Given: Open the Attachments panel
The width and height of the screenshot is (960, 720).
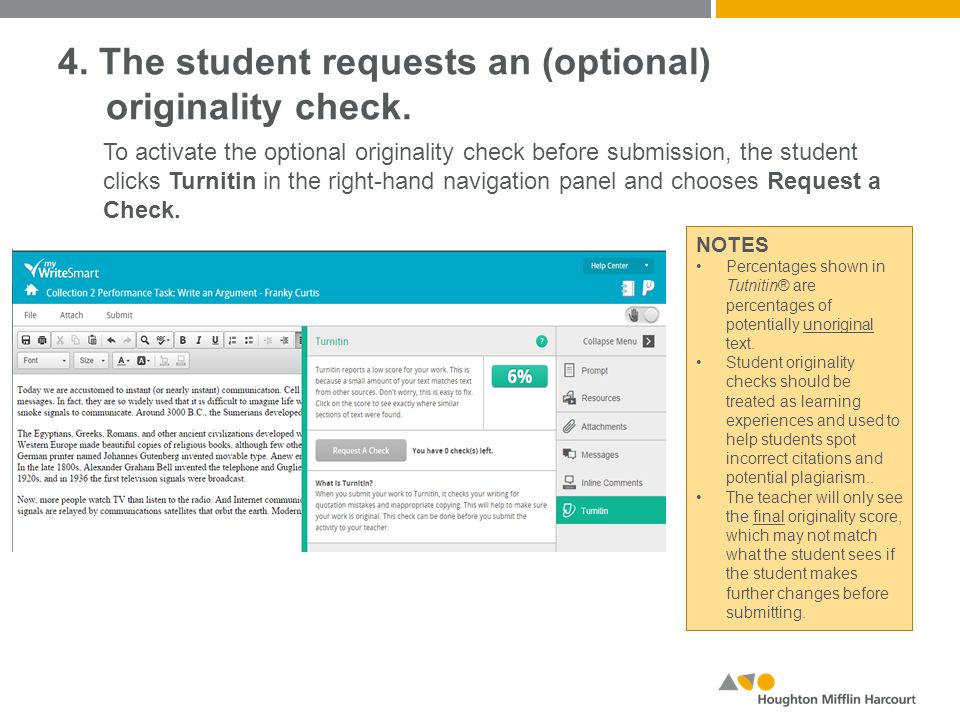Looking at the screenshot, I should click(611, 426).
